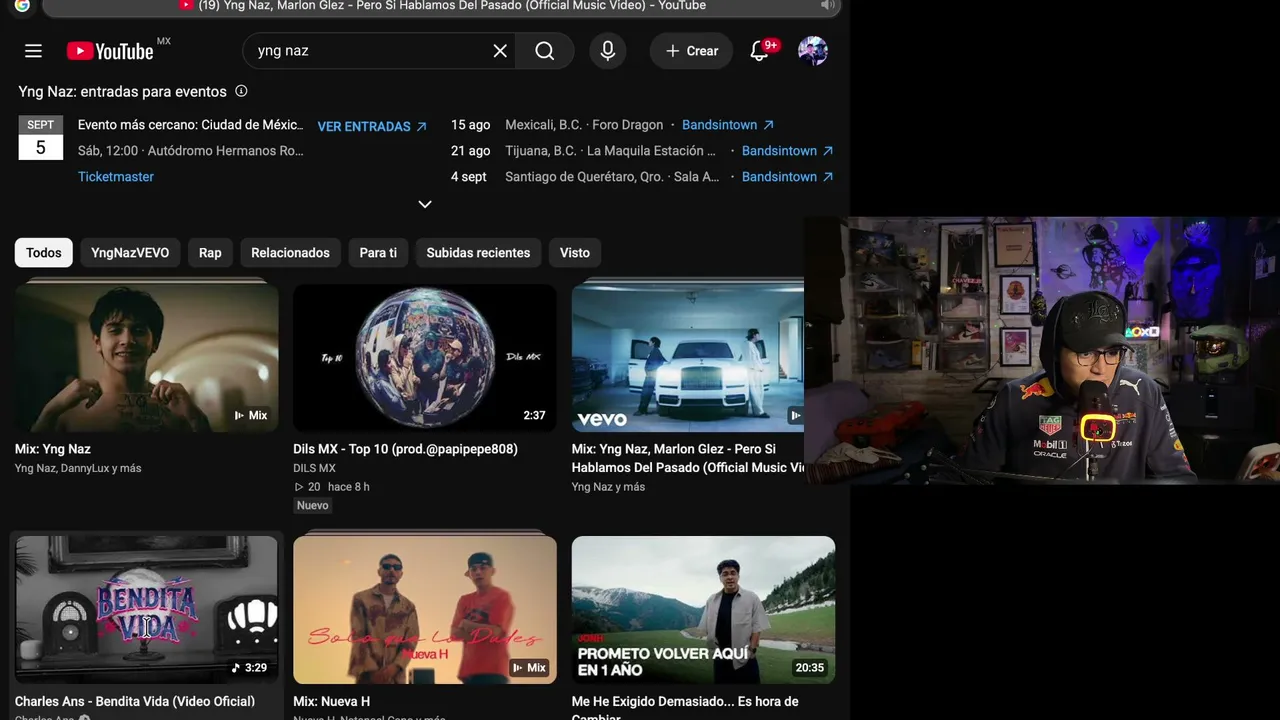Go to YouTube home via logo
This screenshot has width=1280, height=720.
pos(110,51)
